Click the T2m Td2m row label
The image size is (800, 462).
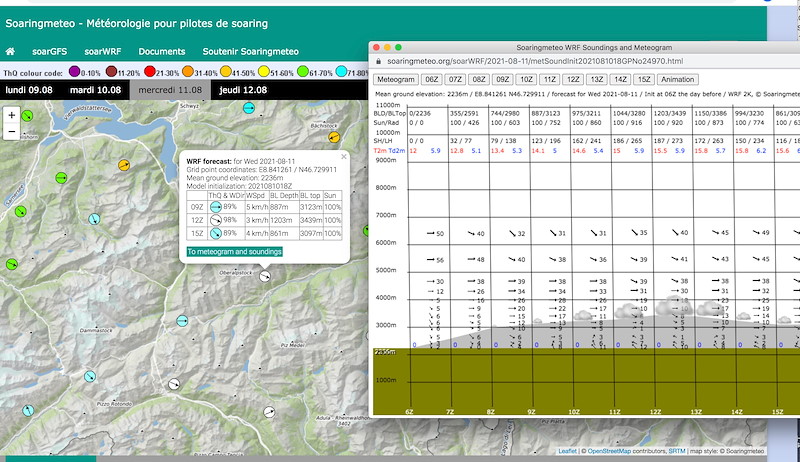389,151
